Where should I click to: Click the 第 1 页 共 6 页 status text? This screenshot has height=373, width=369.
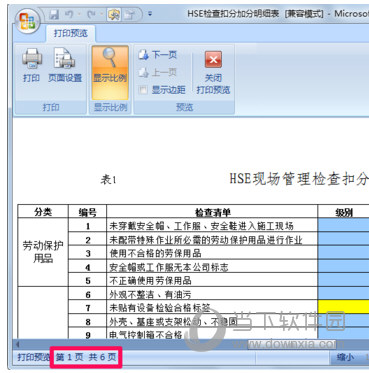[86, 357]
